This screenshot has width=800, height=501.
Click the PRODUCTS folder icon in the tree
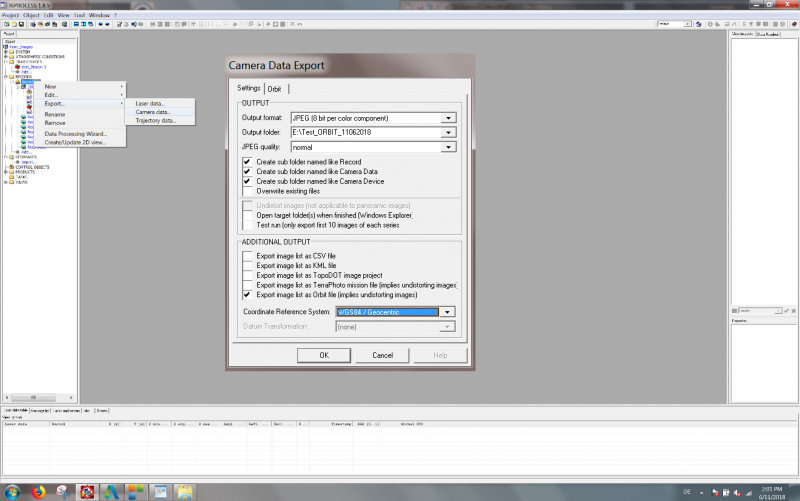click(x=11, y=172)
